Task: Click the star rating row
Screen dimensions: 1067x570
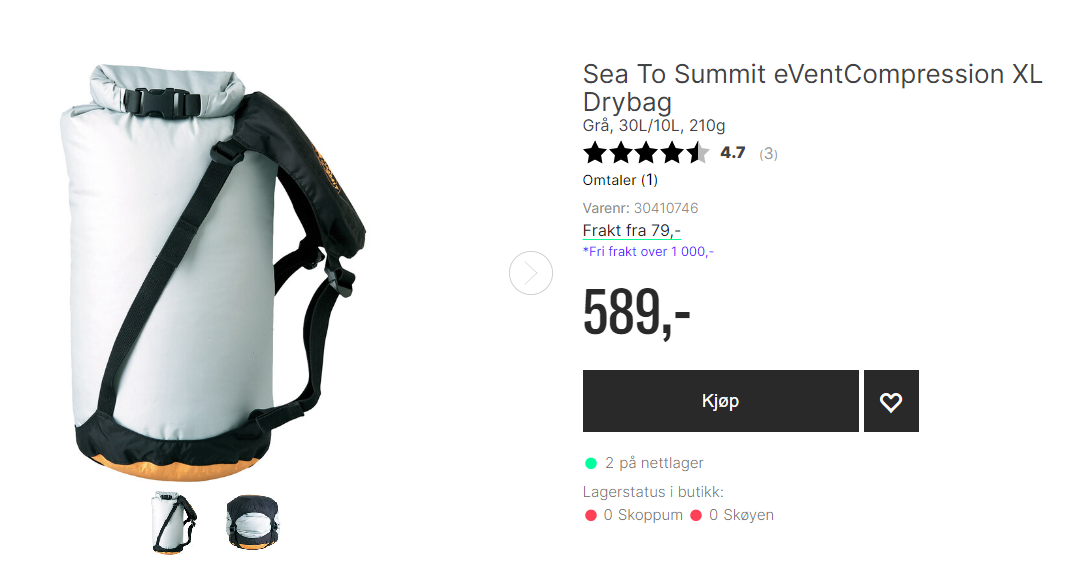Action: click(646, 153)
